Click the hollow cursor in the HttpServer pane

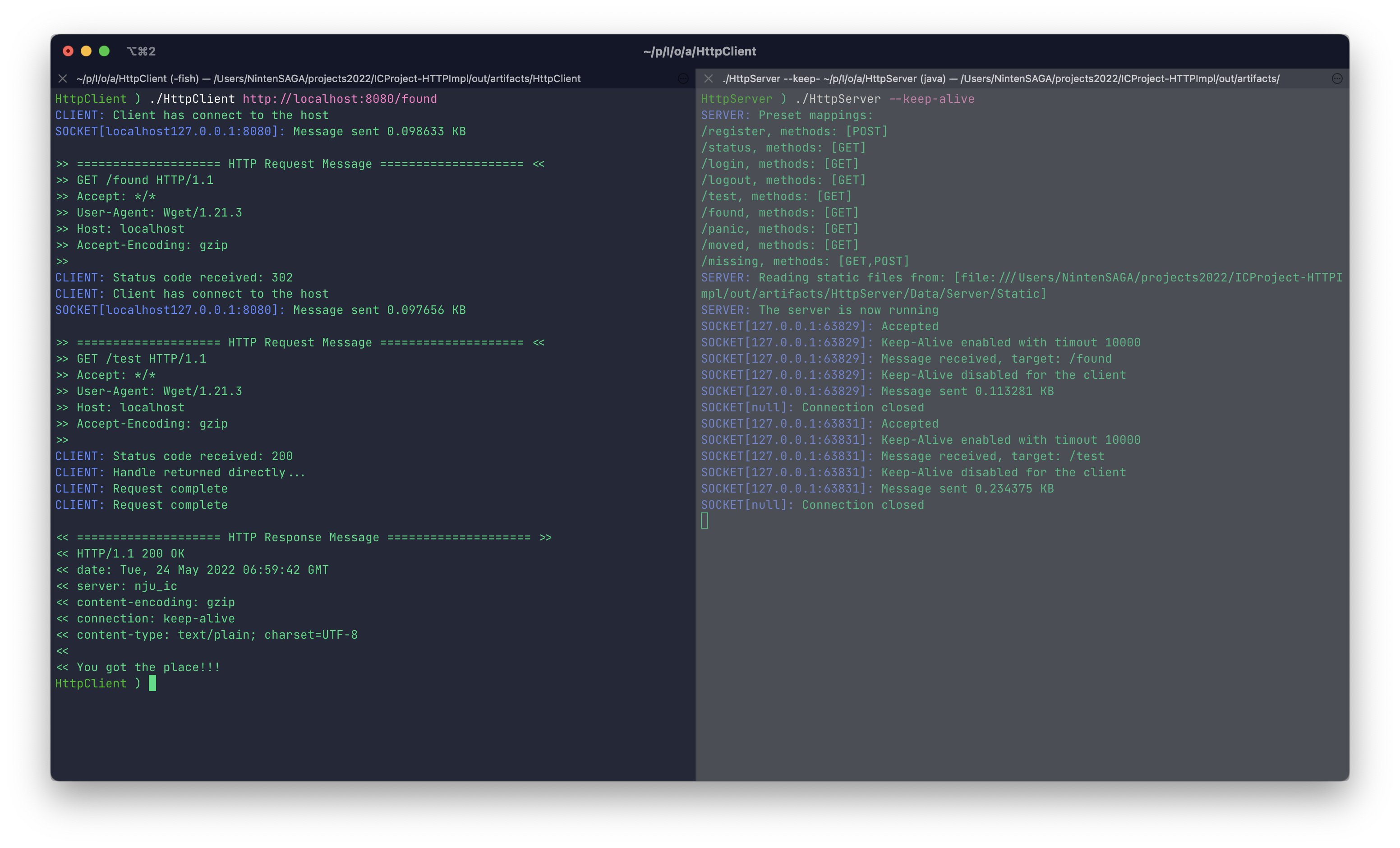705,521
